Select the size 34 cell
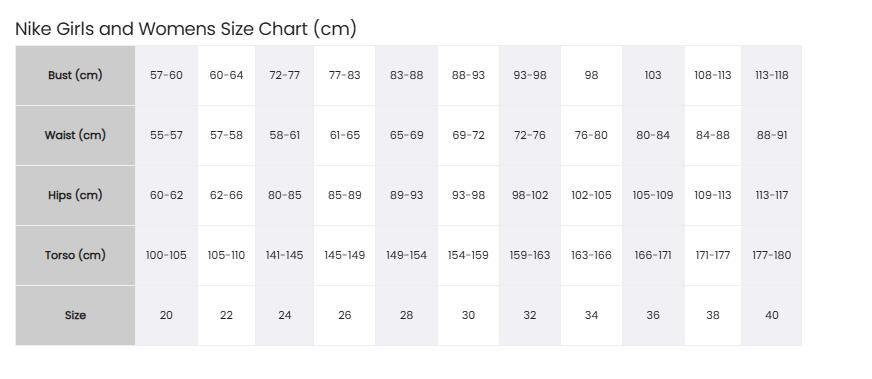Screen dimensions: 872x379 (x=591, y=315)
